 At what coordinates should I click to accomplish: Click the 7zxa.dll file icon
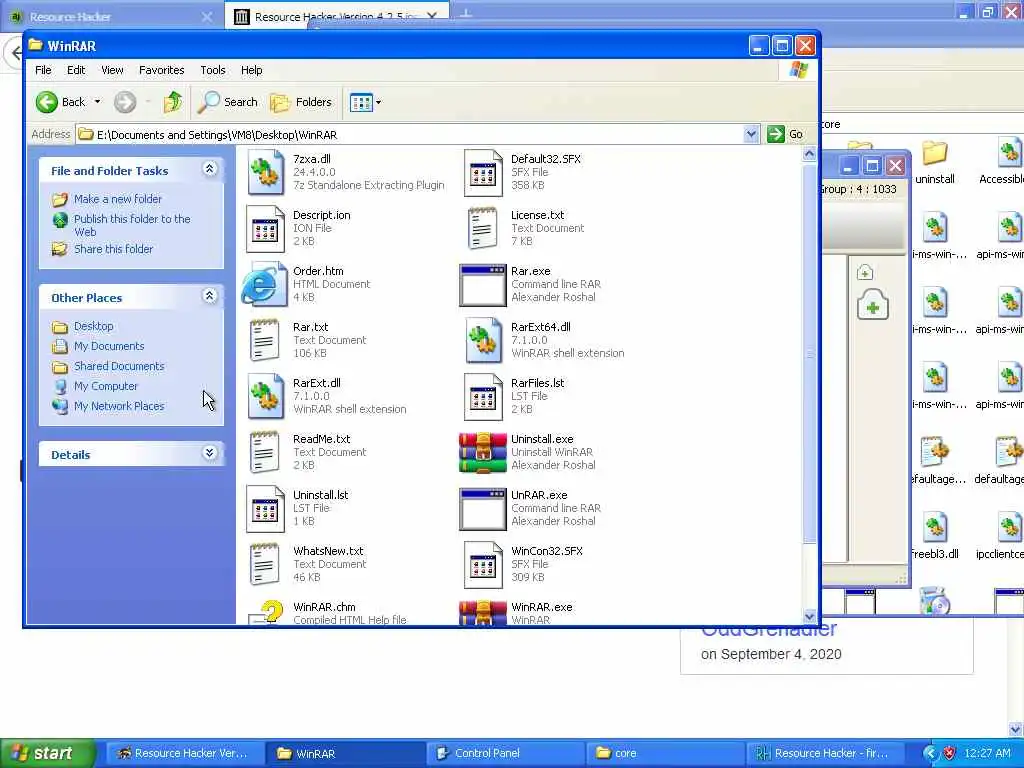265,172
